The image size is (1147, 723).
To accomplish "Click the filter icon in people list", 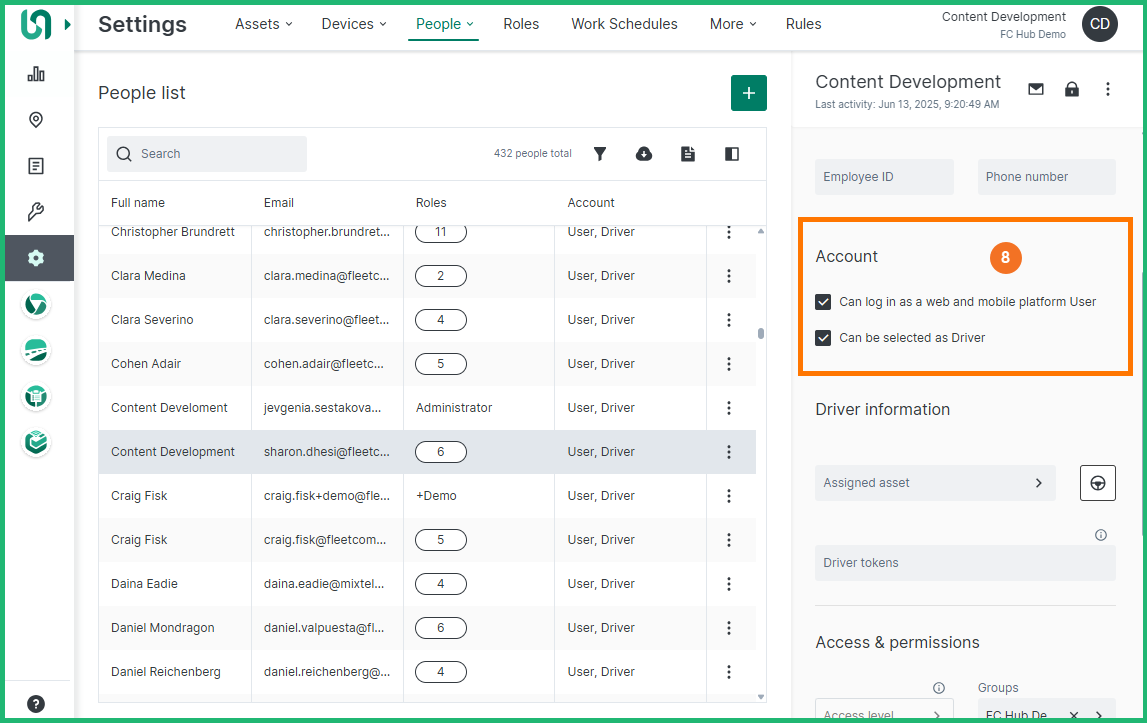I will point(600,154).
